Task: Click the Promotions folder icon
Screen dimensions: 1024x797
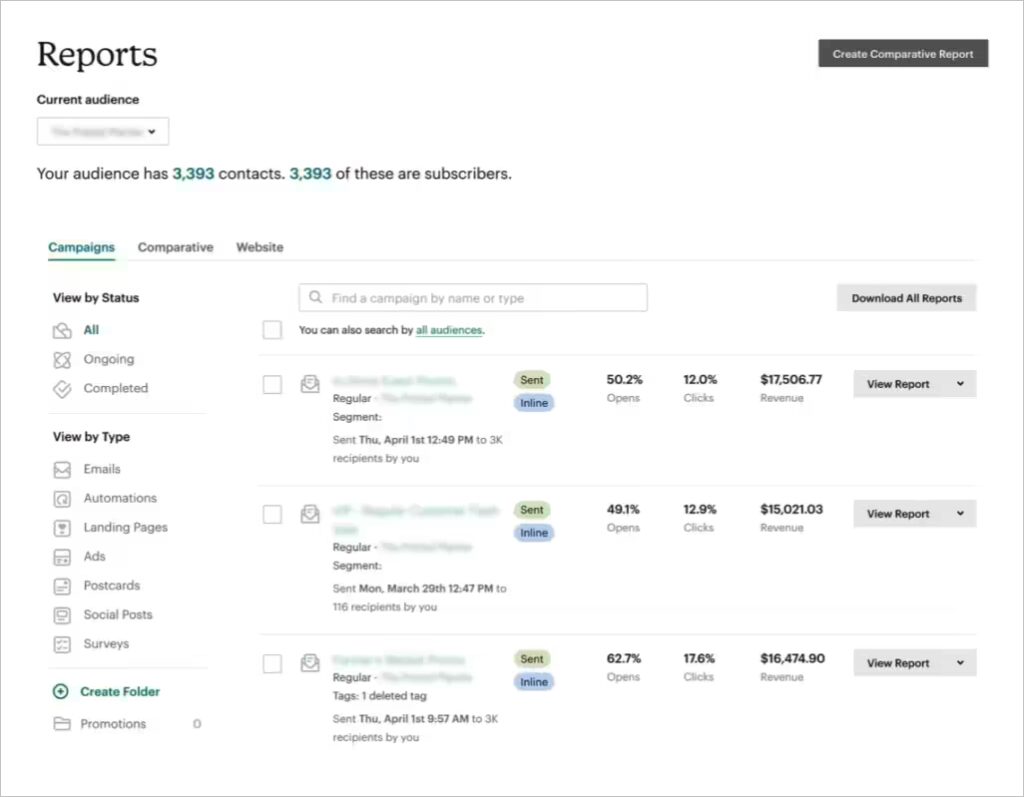Action: 61,723
